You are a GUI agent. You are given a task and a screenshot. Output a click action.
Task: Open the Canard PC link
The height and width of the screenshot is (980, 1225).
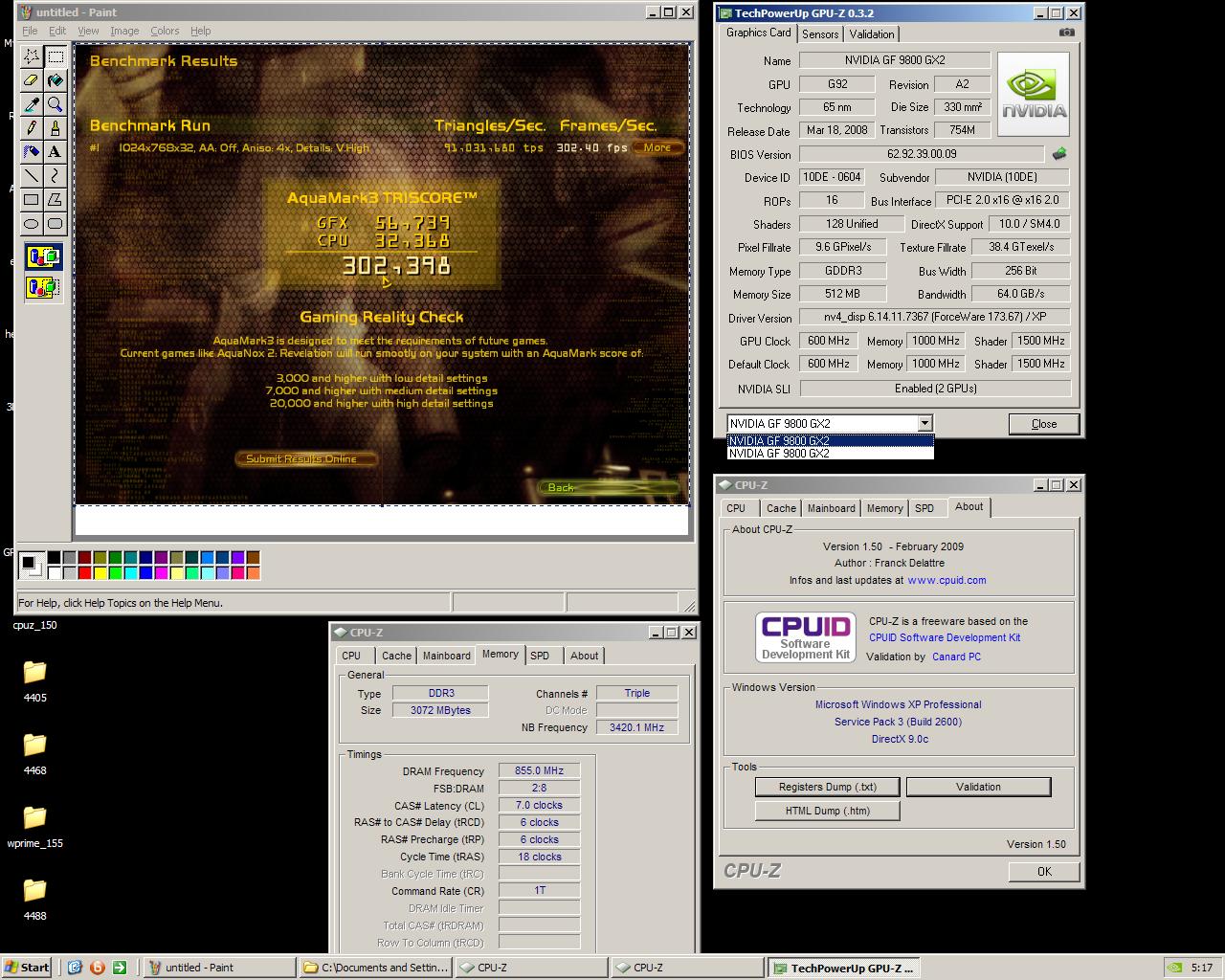[956, 657]
